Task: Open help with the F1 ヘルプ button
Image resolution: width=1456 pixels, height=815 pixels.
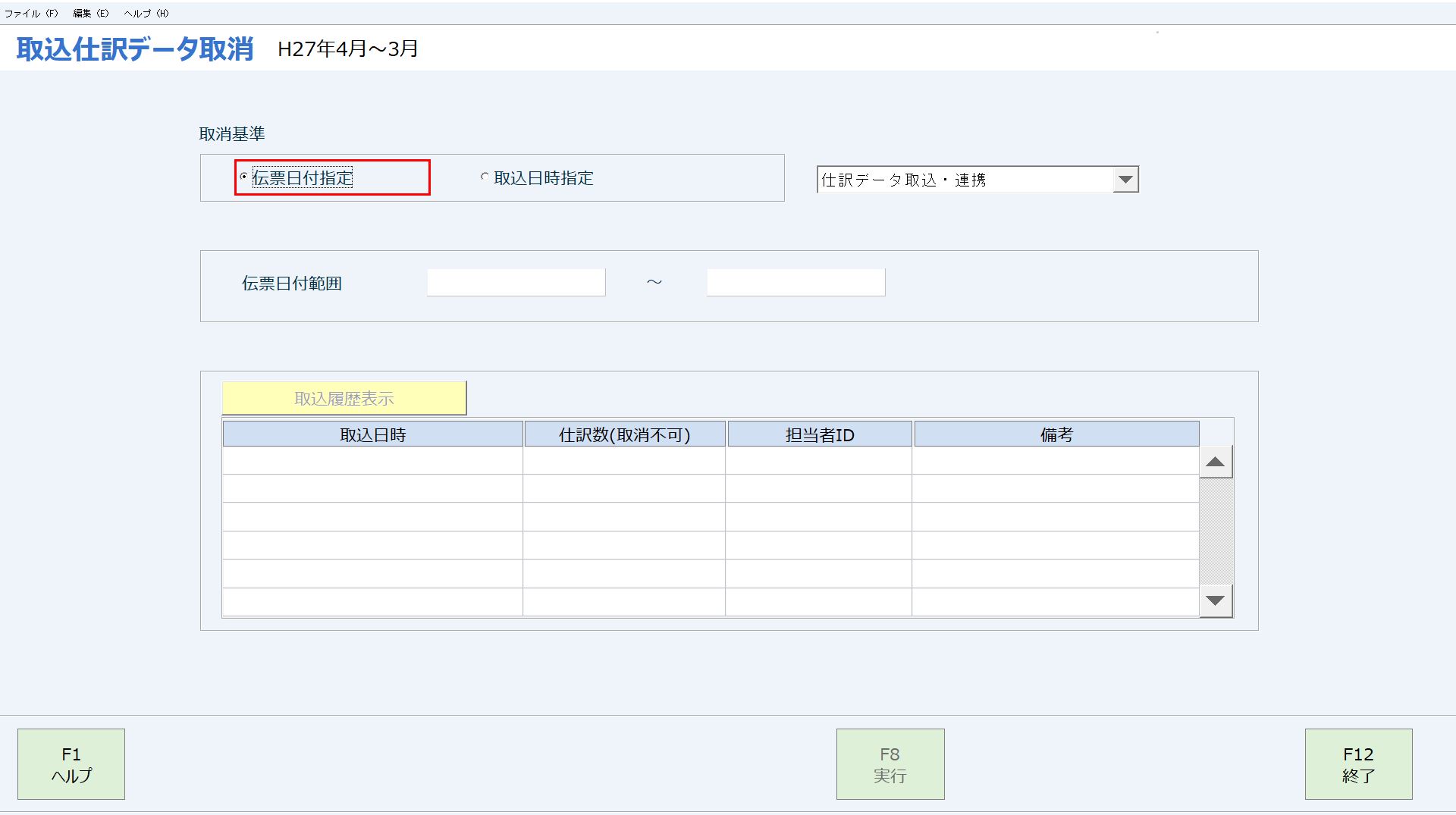Action: tap(71, 763)
